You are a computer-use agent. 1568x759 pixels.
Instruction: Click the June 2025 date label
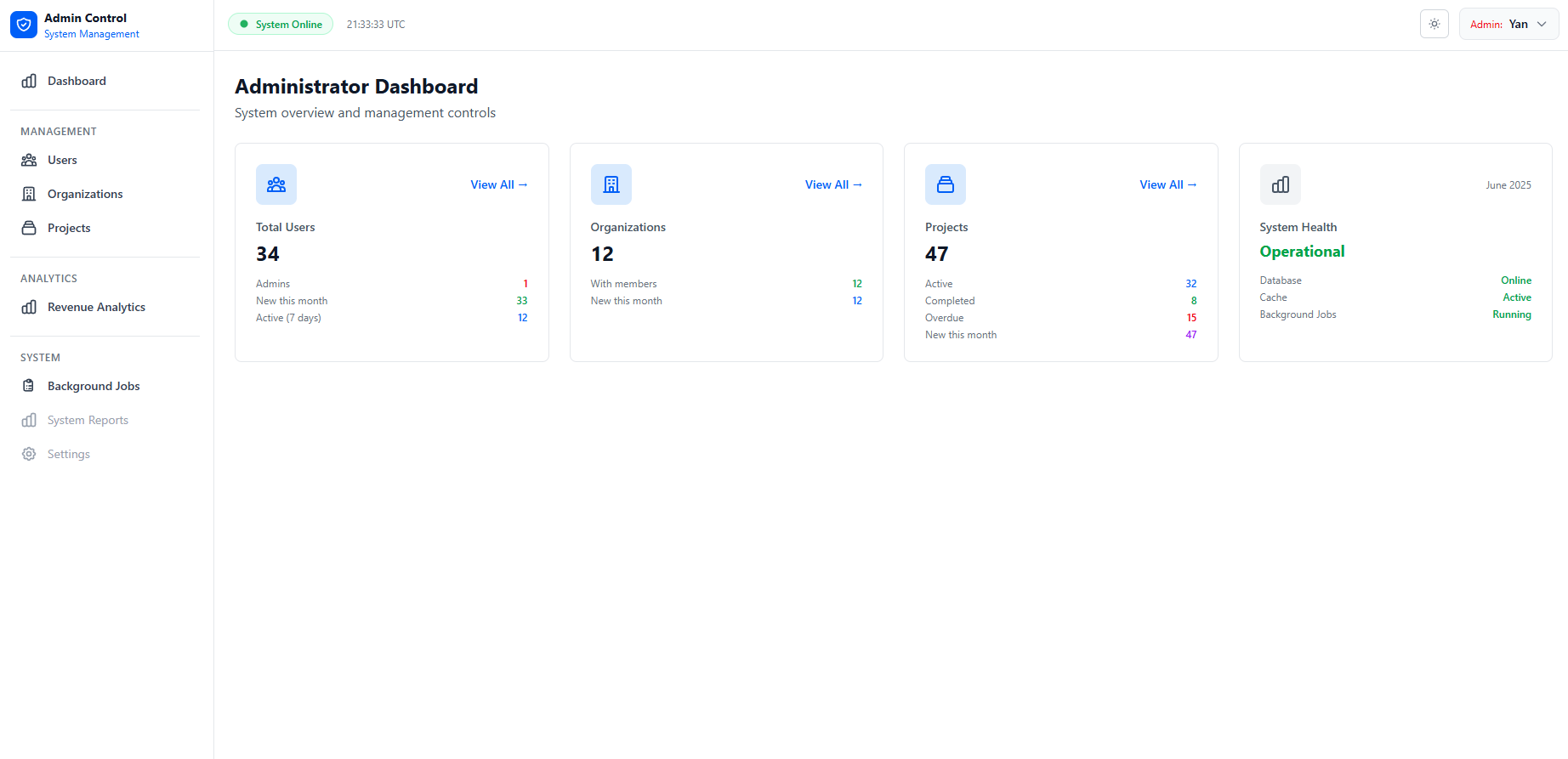[x=1508, y=185]
